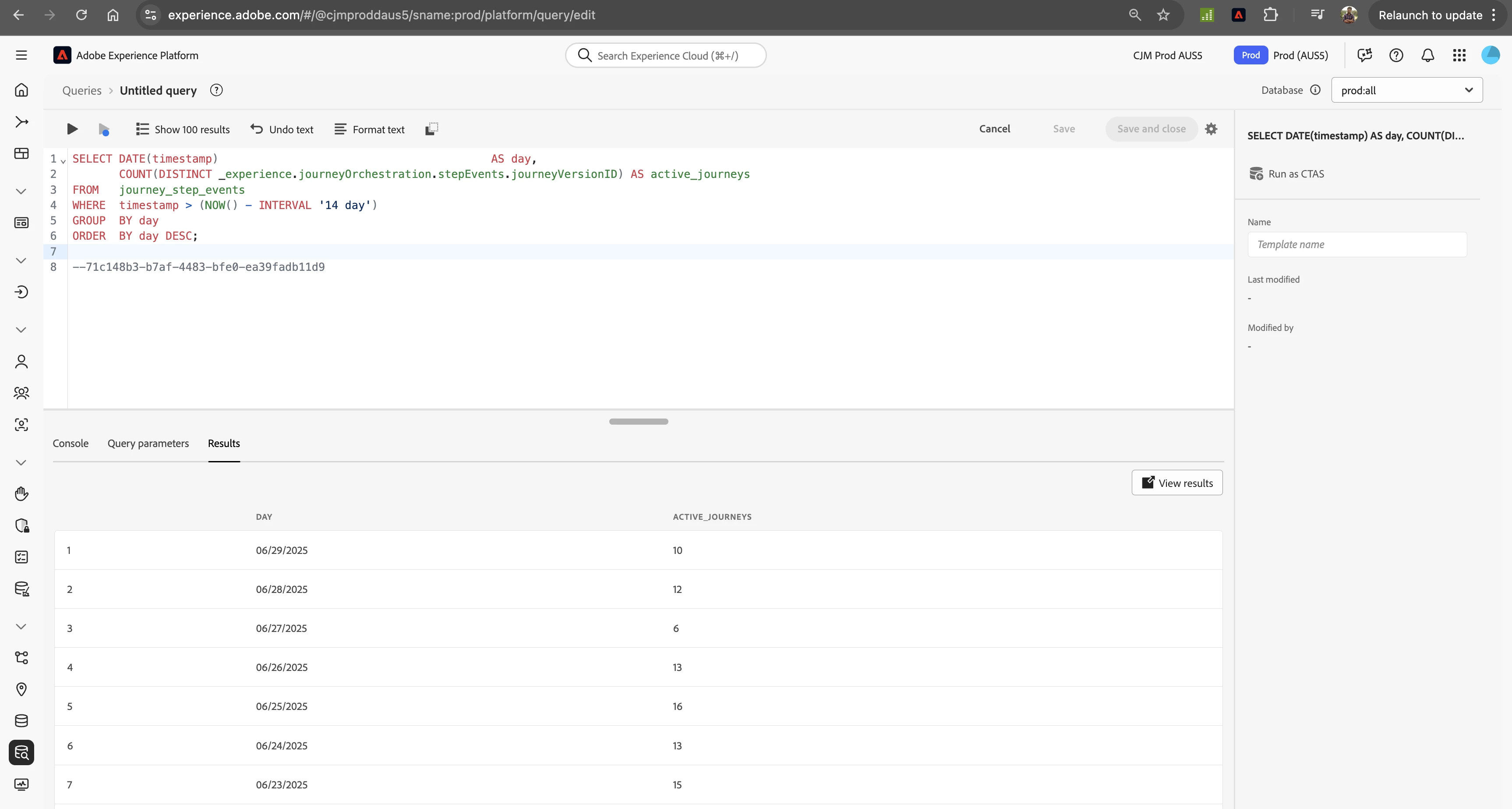Click the run selected query icon
Image resolution: width=1512 pixels, height=809 pixels.
pos(104,129)
